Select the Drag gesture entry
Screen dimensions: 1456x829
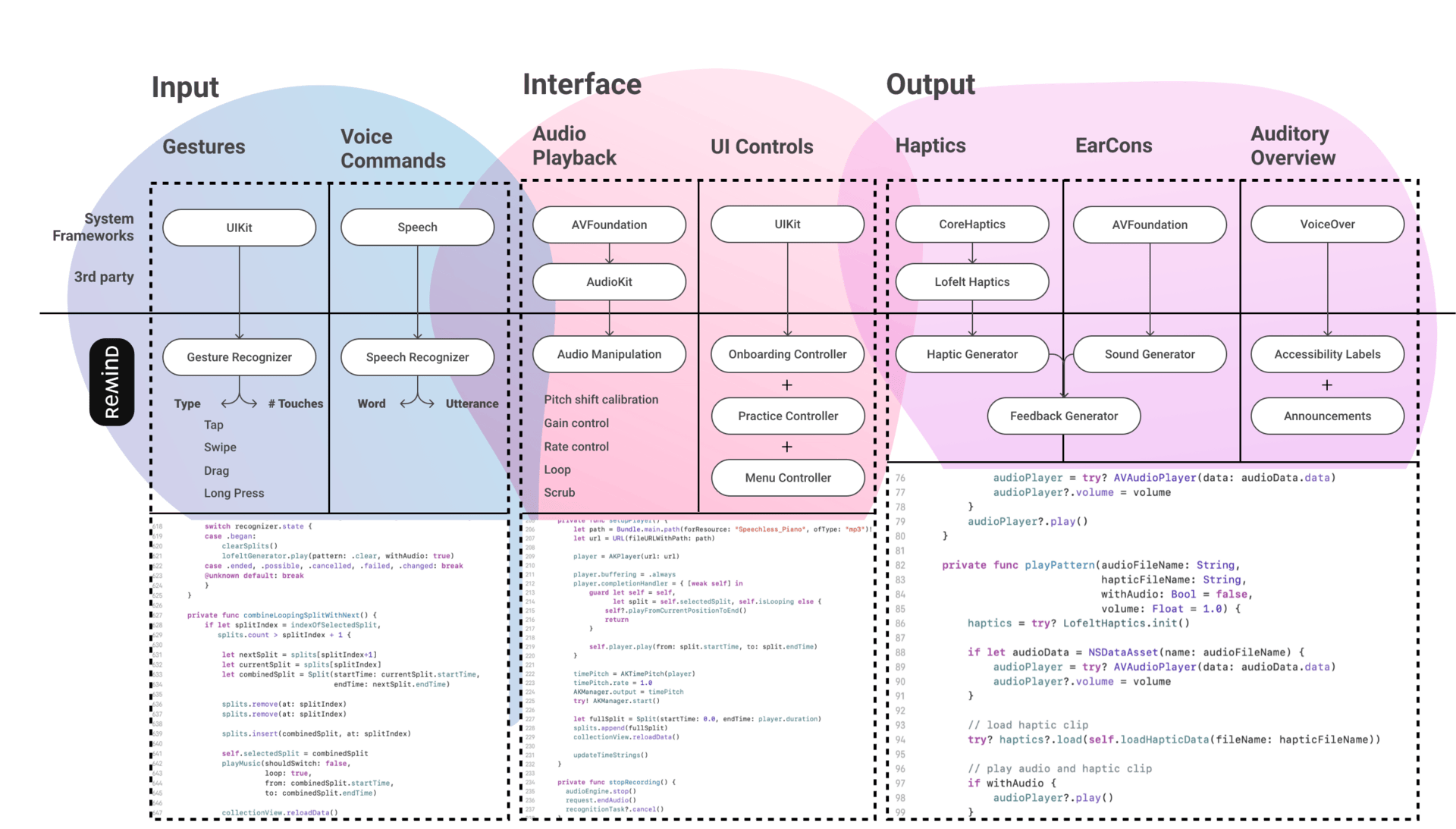click(x=216, y=470)
